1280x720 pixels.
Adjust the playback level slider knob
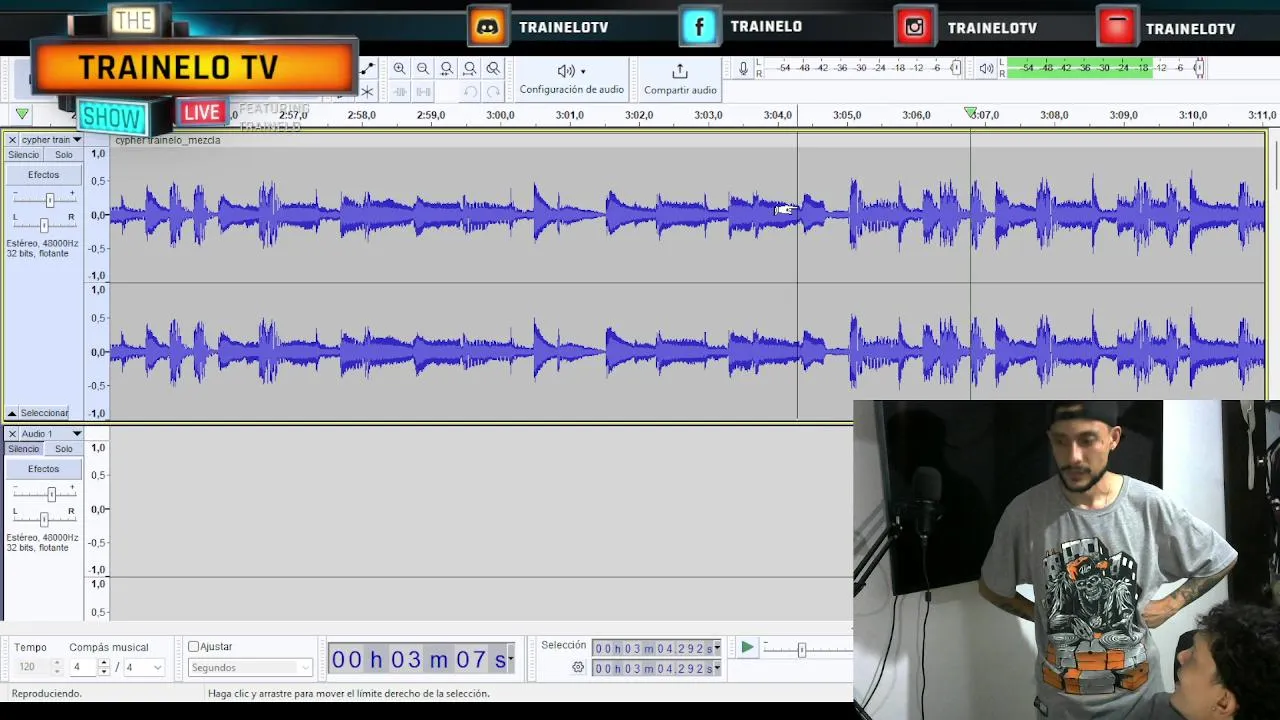1199,68
